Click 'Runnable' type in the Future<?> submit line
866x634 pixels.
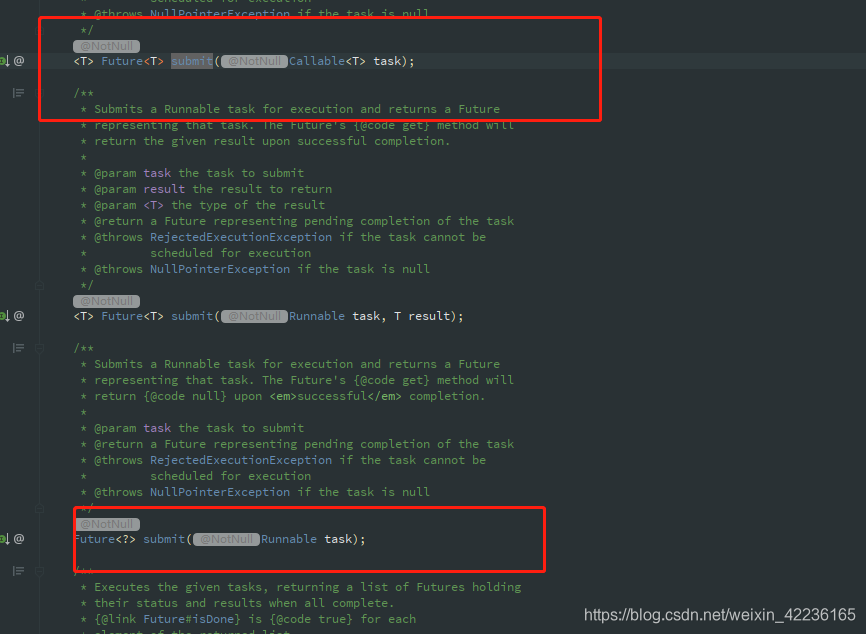pos(289,539)
